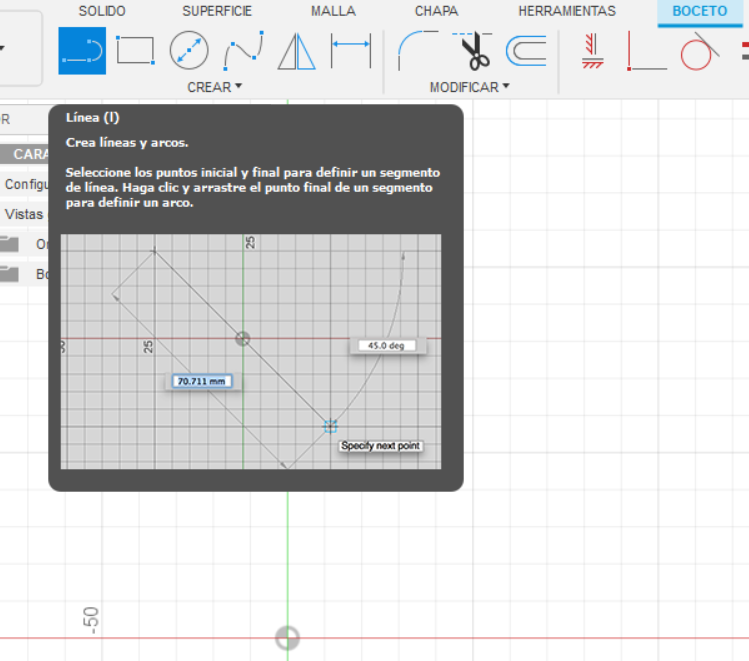
Task: Click the 45.0 deg label in preview
Action: 386,345
